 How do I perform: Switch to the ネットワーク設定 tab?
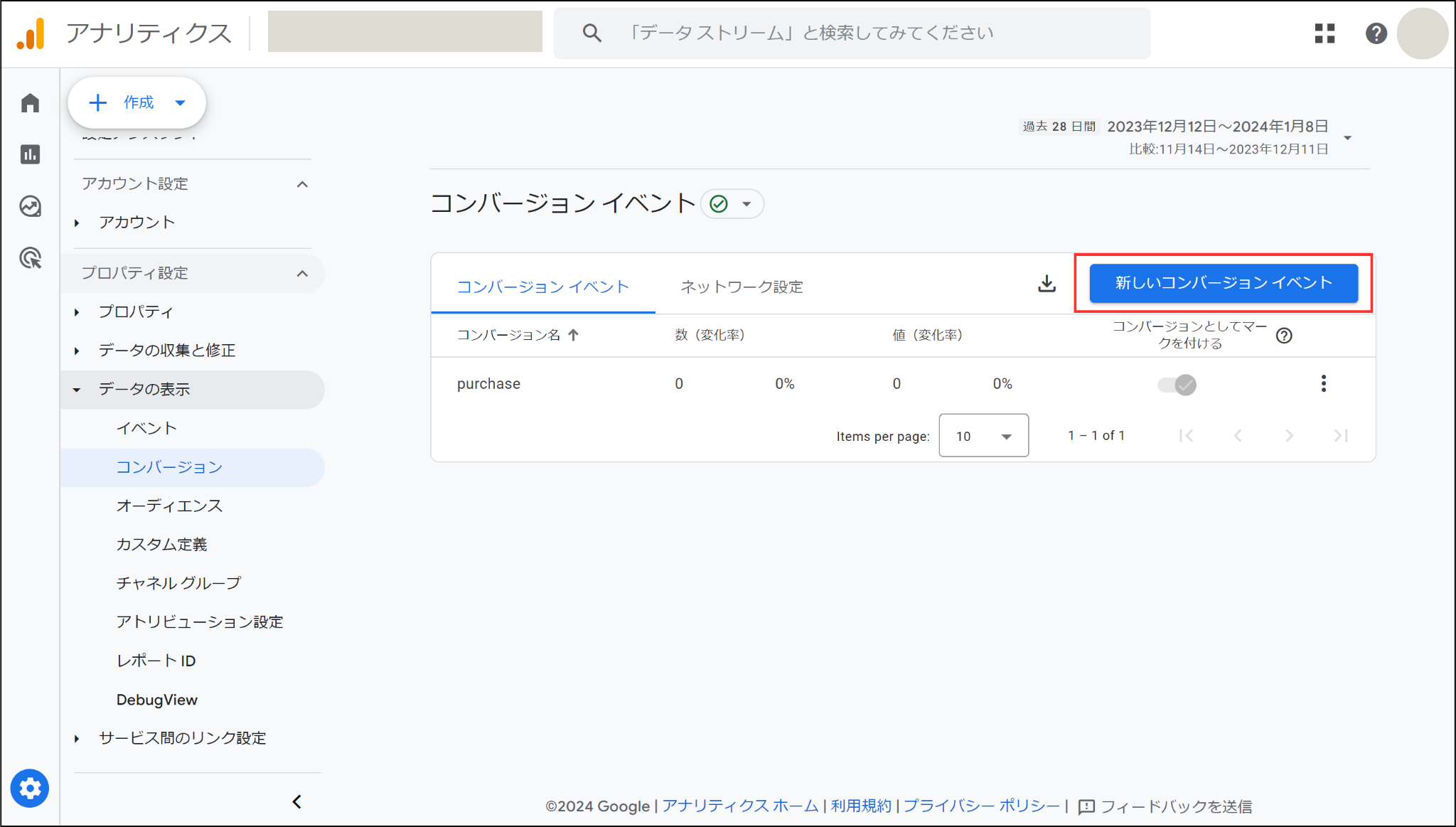(742, 287)
